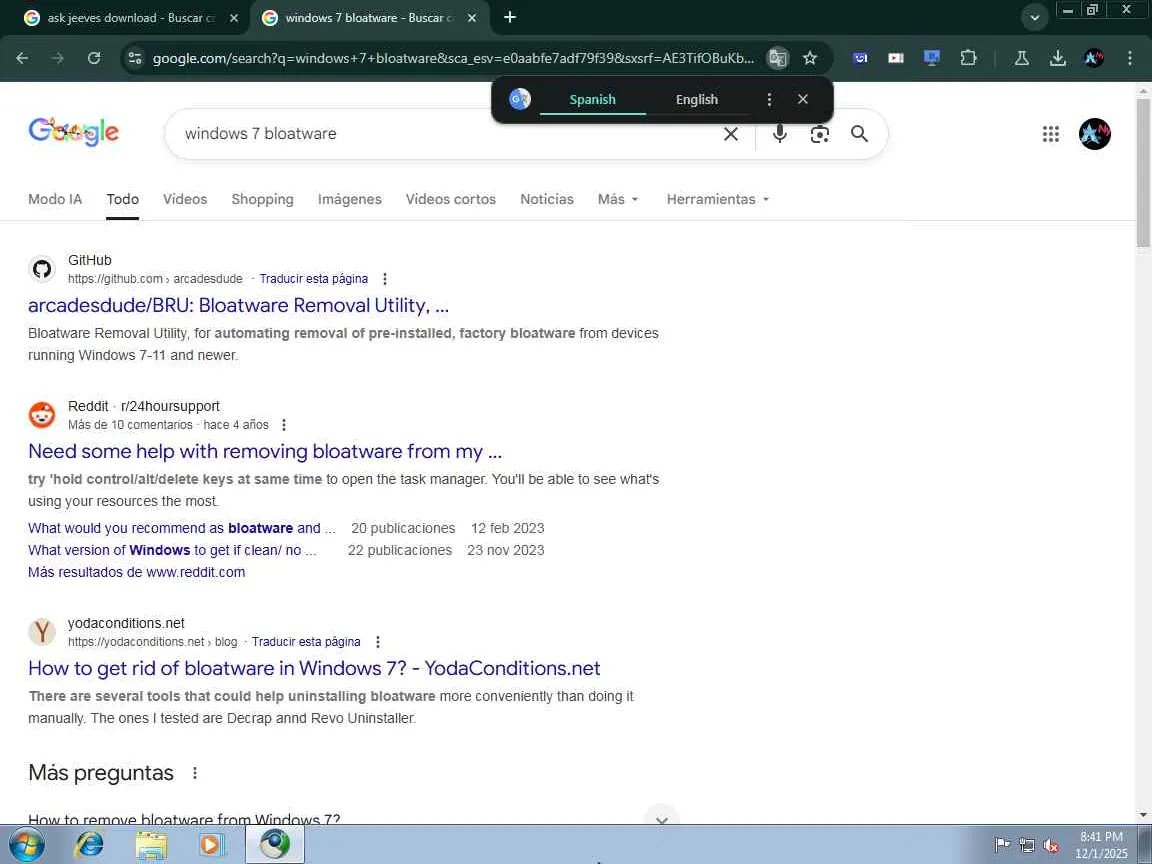Viewport: 1152px width, 864px height.
Task: Open Windows Explorer folder in taskbar
Action: [151, 845]
